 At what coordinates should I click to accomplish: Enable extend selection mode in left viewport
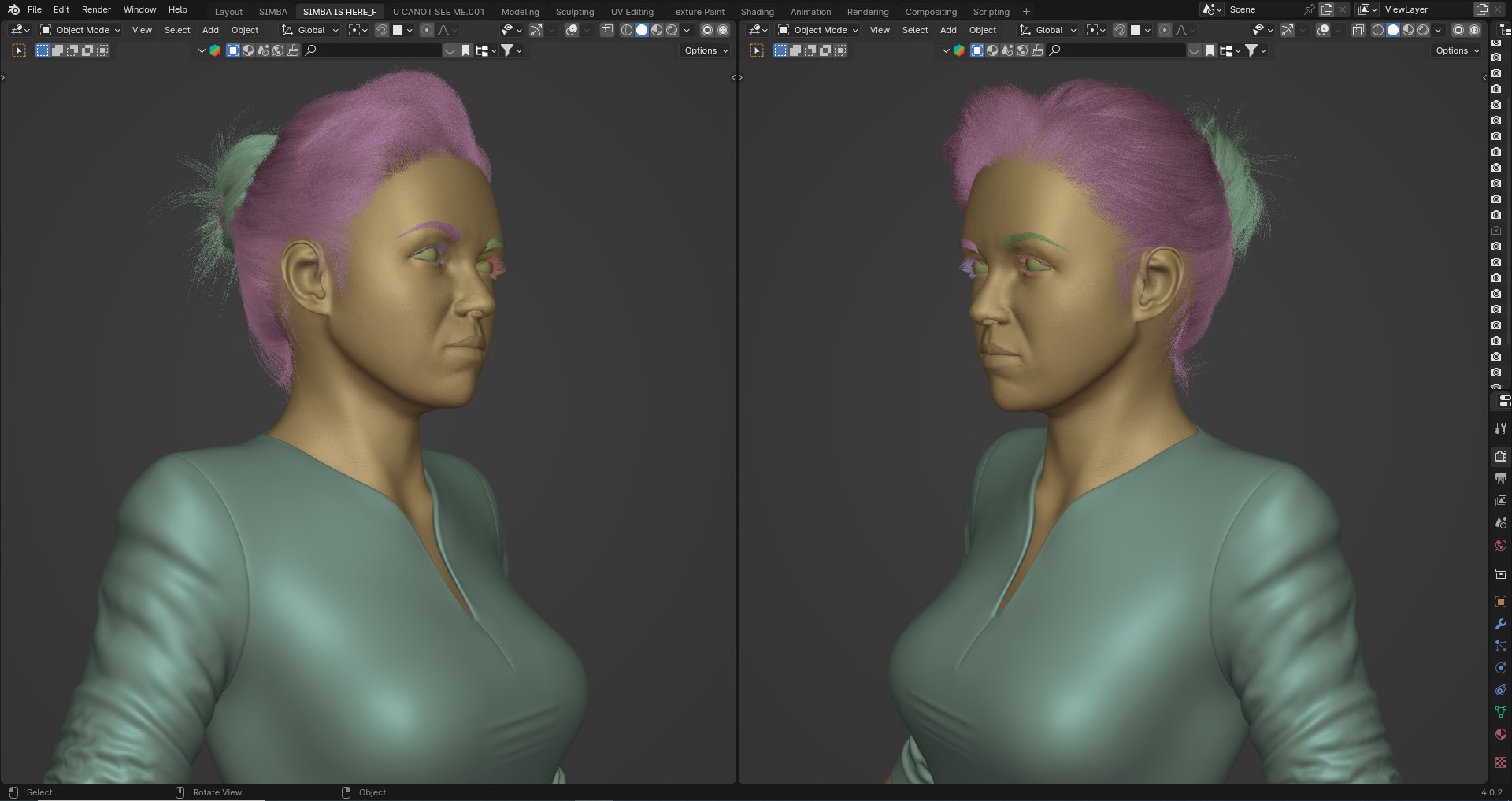click(57, 50)
